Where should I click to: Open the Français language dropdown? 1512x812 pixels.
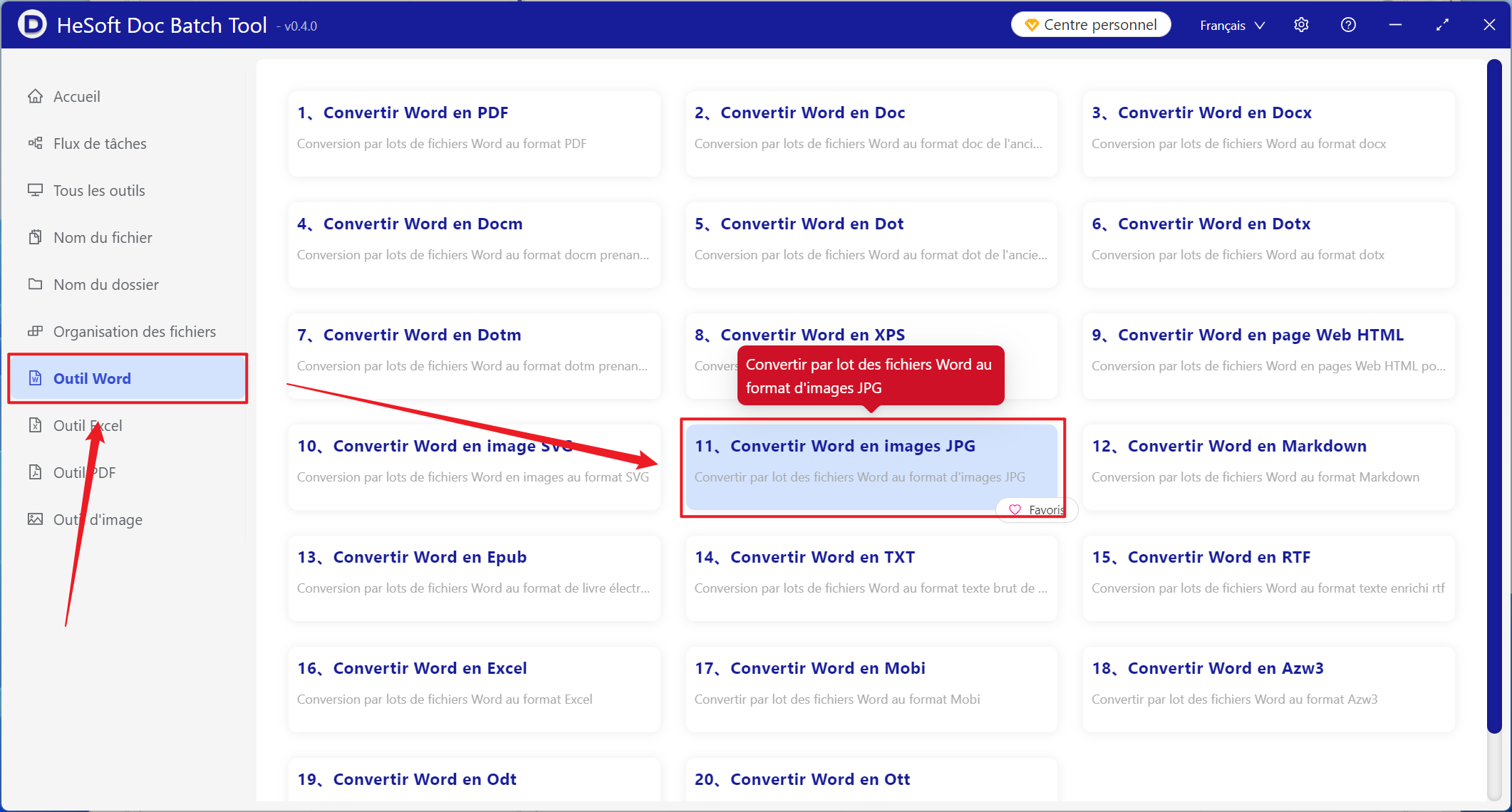(x=1232, y=25)
